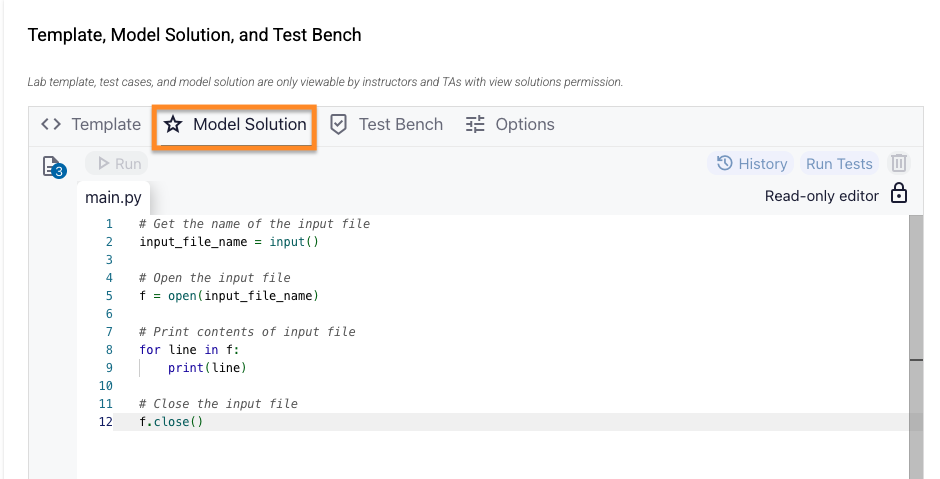Click the Run Tests button

839,164
